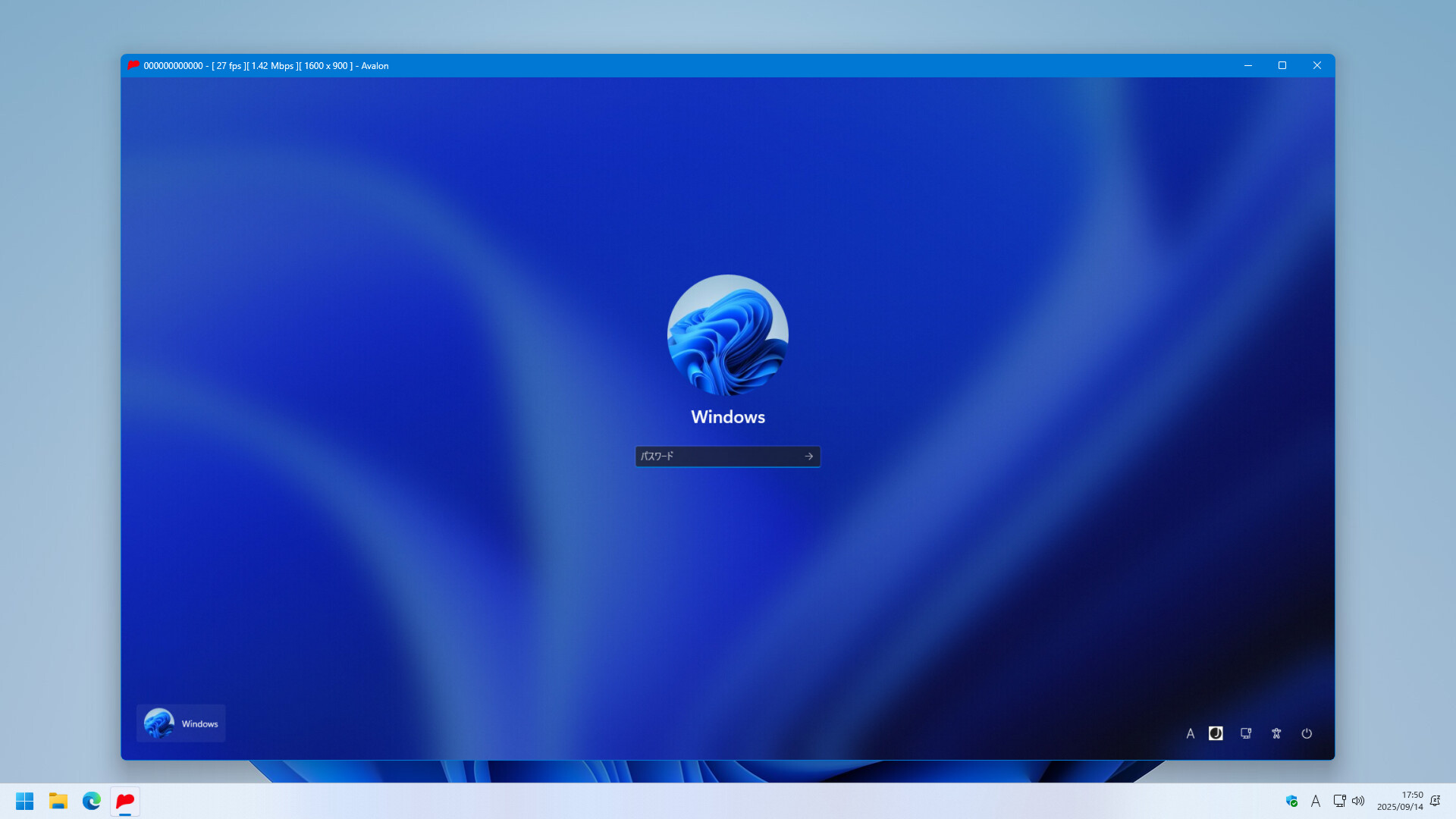1456x819 pixels.
Task: Toggle the input mode A indicator on login screen
Action: click(1190, 733)
